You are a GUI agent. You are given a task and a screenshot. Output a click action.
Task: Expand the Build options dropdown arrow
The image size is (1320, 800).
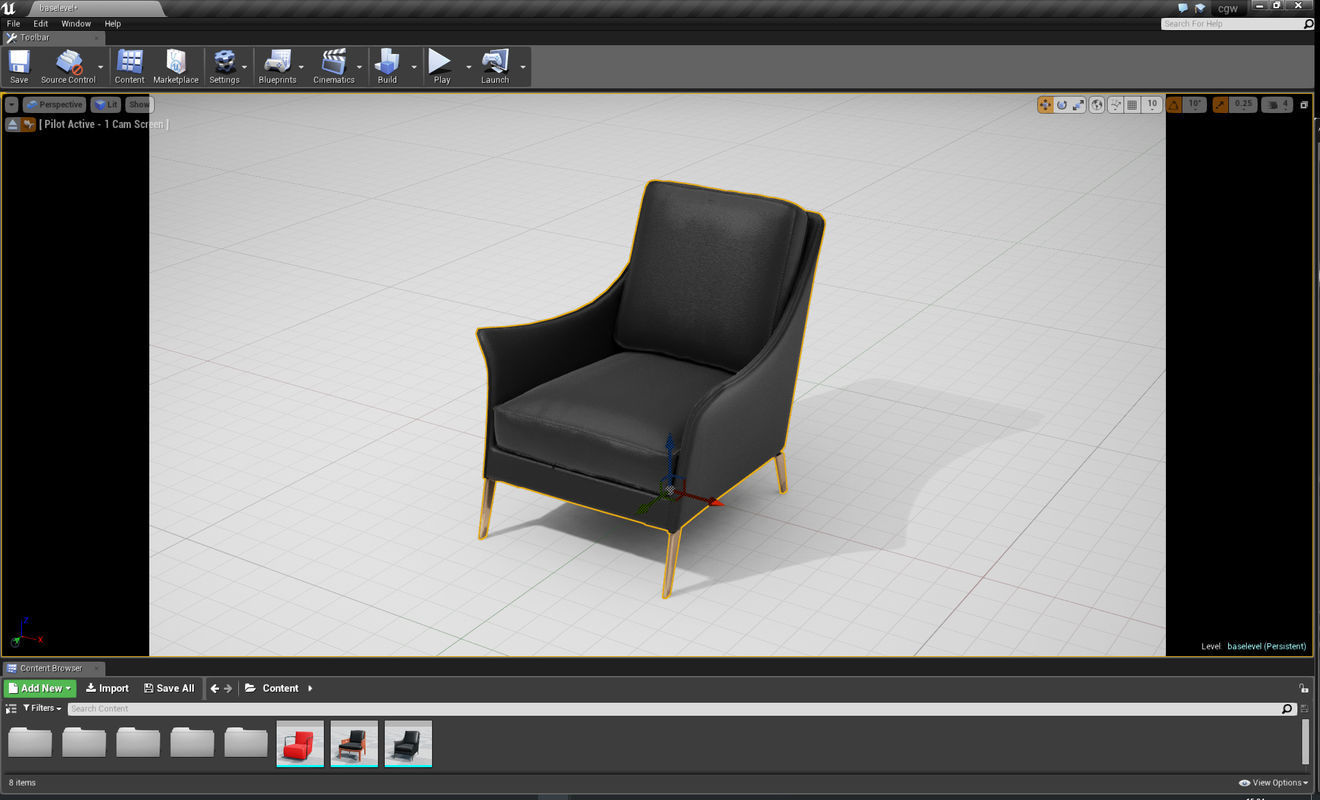(414, 68)
